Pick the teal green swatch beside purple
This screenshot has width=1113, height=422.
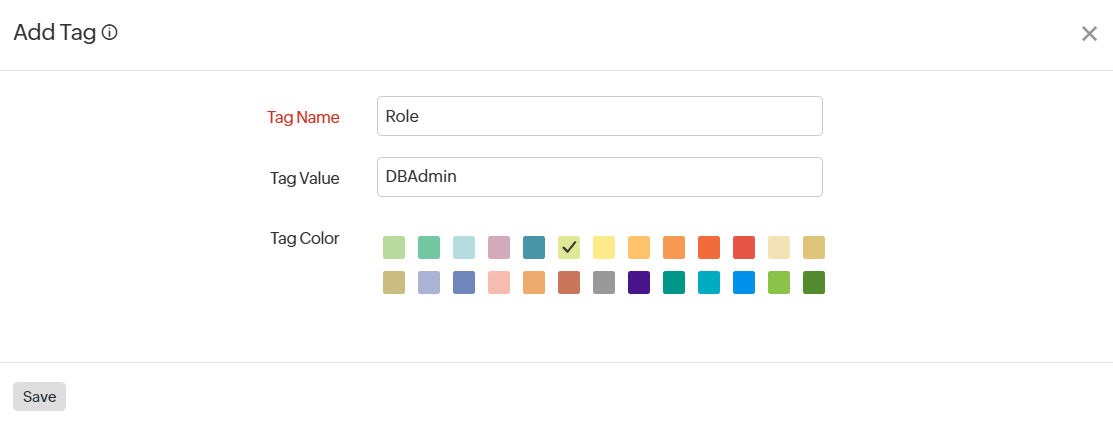pos(674,282)
